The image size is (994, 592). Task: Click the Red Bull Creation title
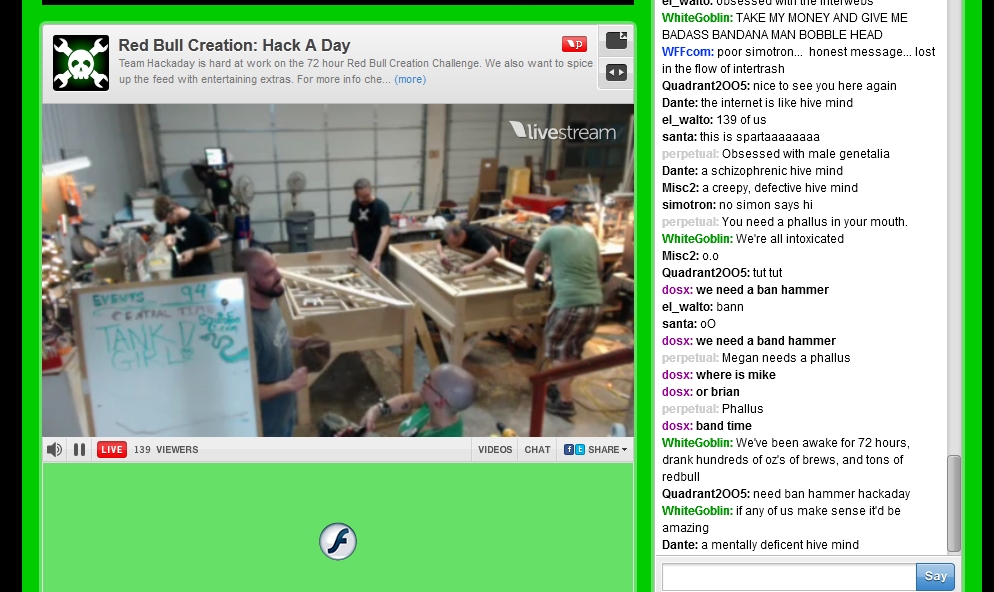point(234,45)
